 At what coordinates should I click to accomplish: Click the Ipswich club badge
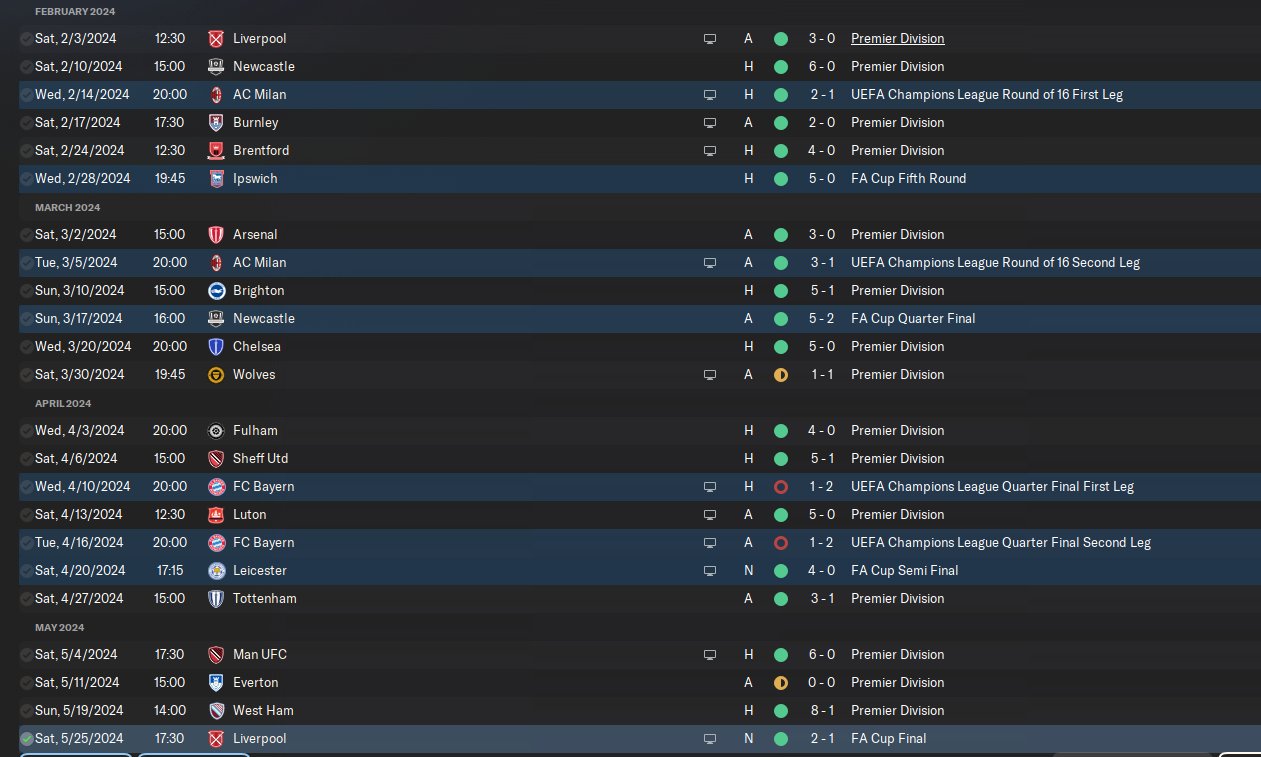[215, 179]
